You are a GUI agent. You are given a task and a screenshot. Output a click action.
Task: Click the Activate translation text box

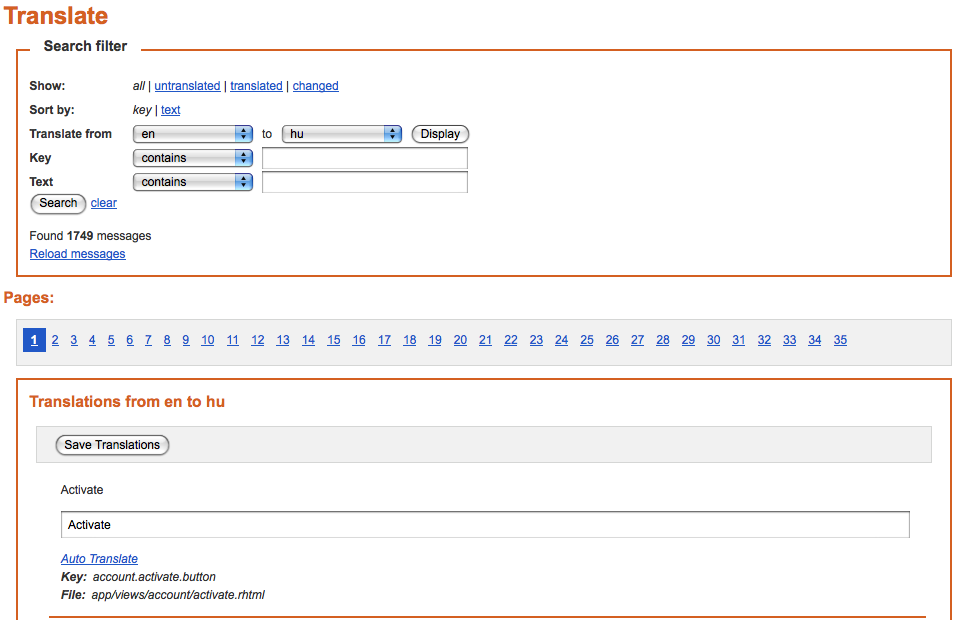(485, 525)
